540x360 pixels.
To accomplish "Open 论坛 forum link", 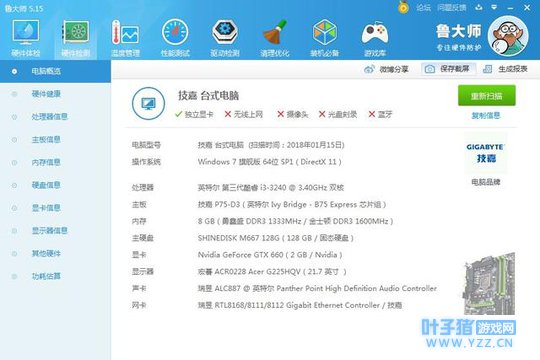I will (423, 8).
